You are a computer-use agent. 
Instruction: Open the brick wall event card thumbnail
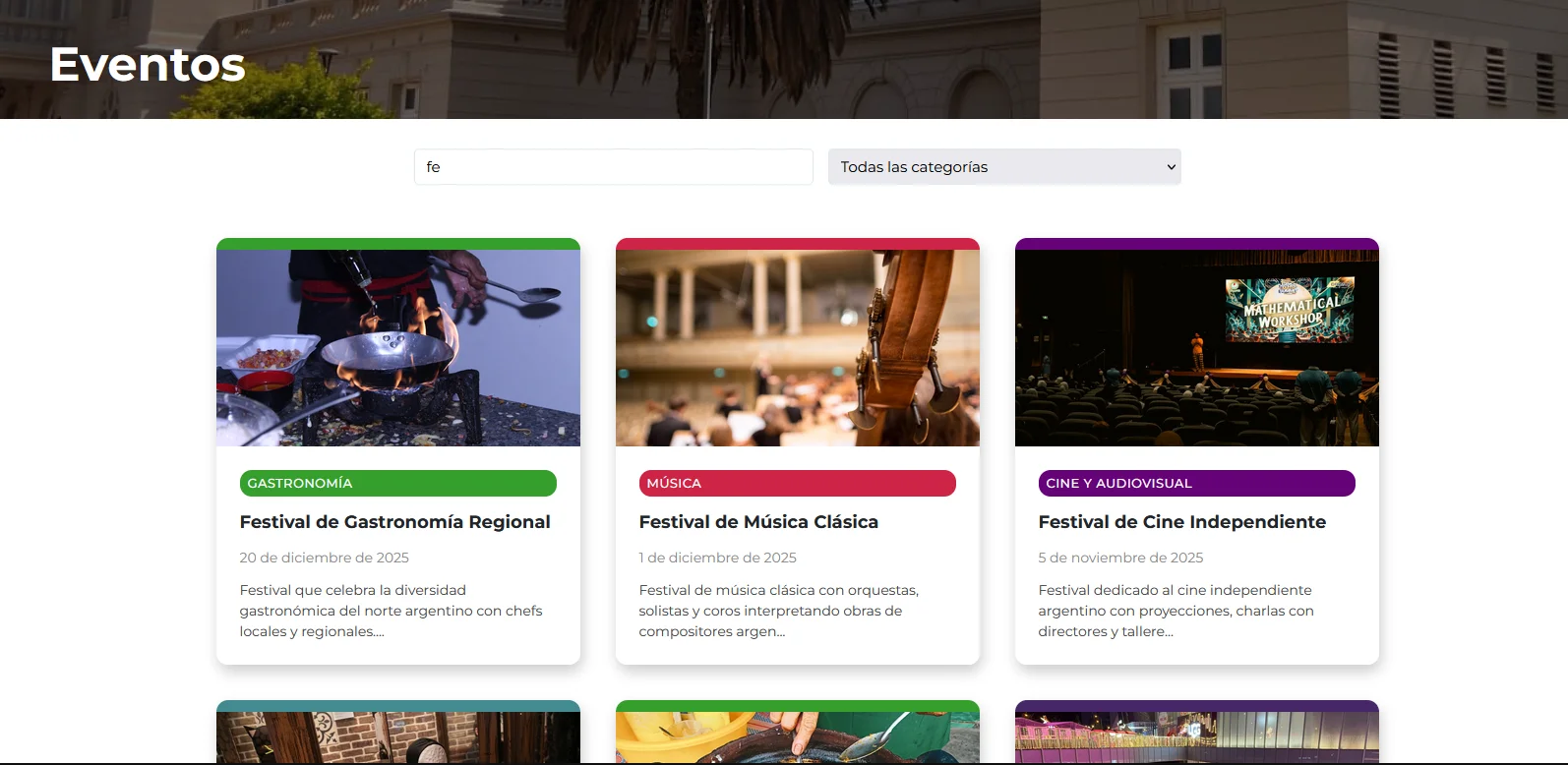tap(397, 737)
